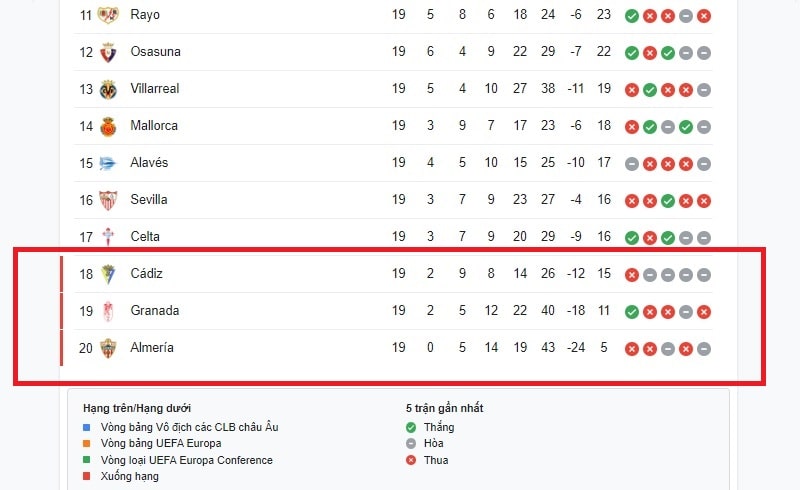Click the Villarreal club crest
Image resolution: width=800 pixels, height=490 pixels.
(108, 89)
